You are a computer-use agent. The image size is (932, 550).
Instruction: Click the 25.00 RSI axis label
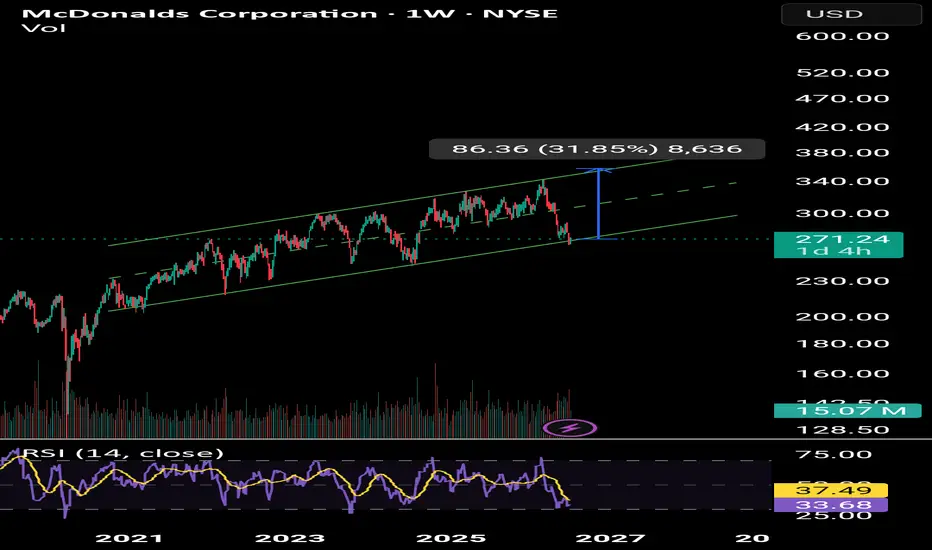(833, 516)
